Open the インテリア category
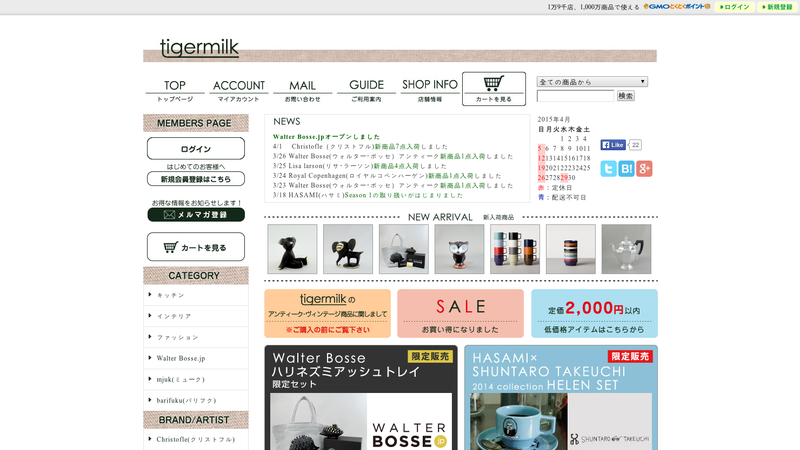800x450 pixels. pyautogui.click(x=174, y=316)
